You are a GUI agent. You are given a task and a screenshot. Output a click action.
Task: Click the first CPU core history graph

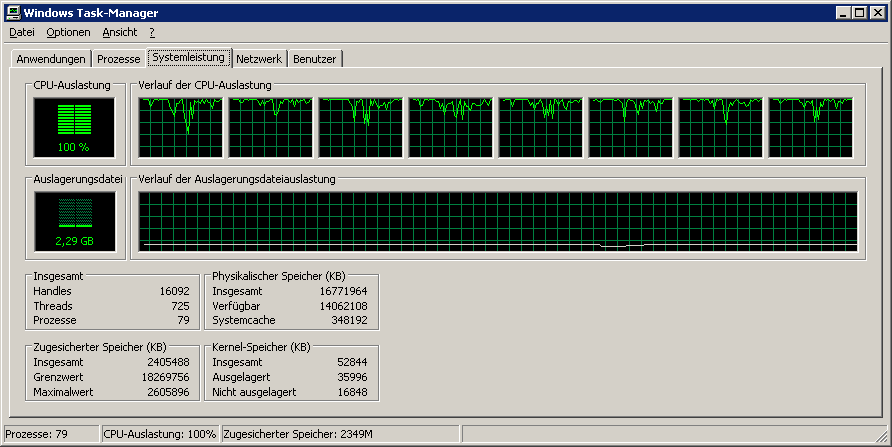click(181, 129)
